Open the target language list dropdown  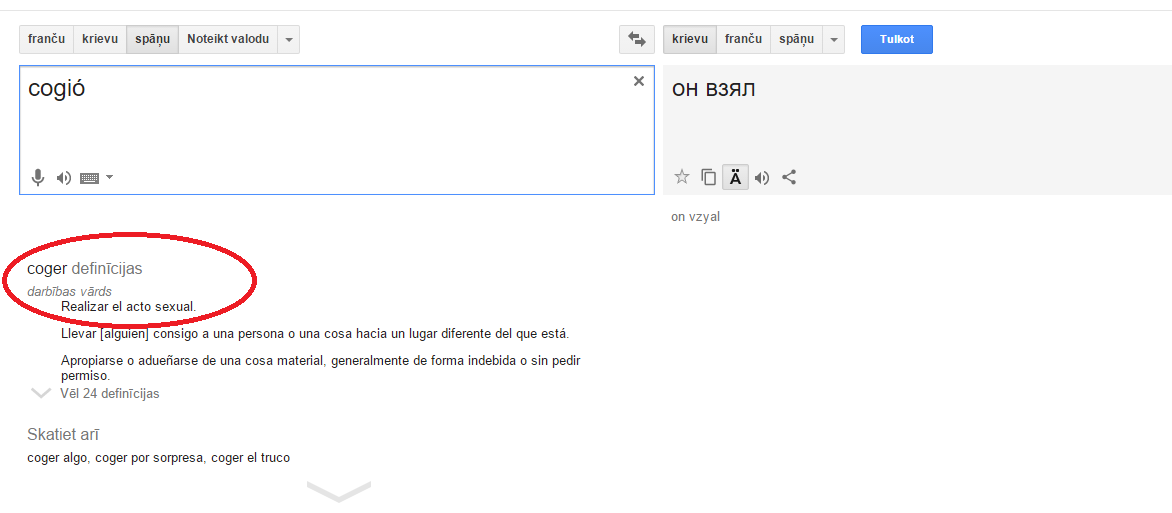833,40
